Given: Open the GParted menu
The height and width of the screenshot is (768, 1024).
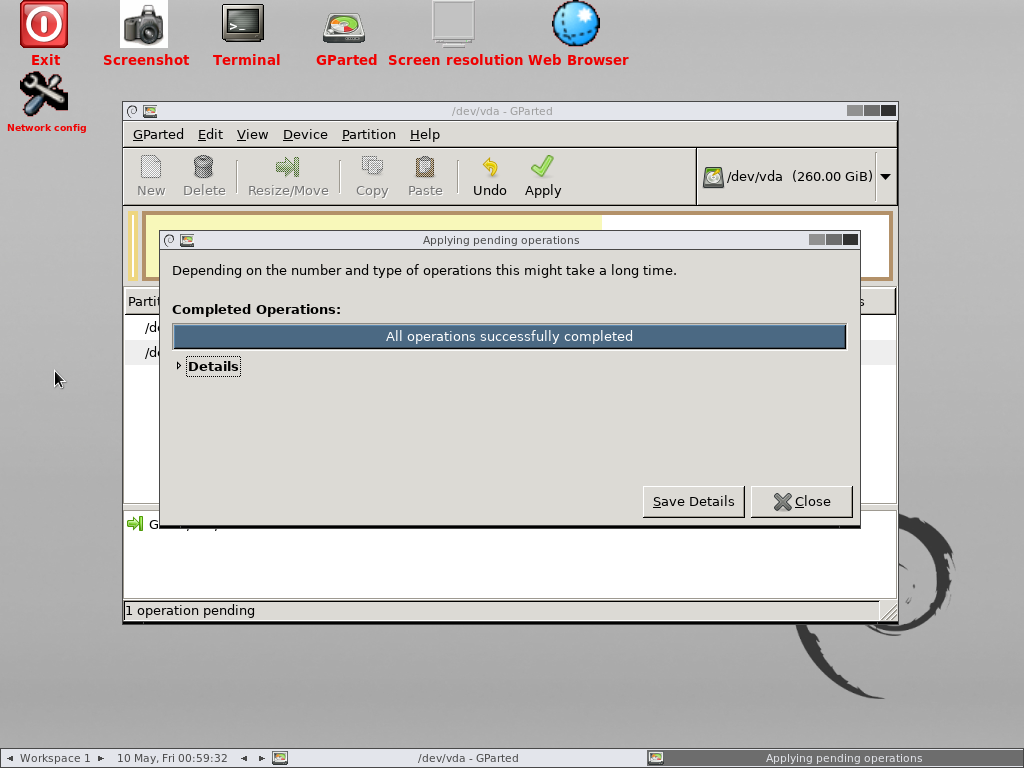Looking at the screenshot, I should 158,134.
